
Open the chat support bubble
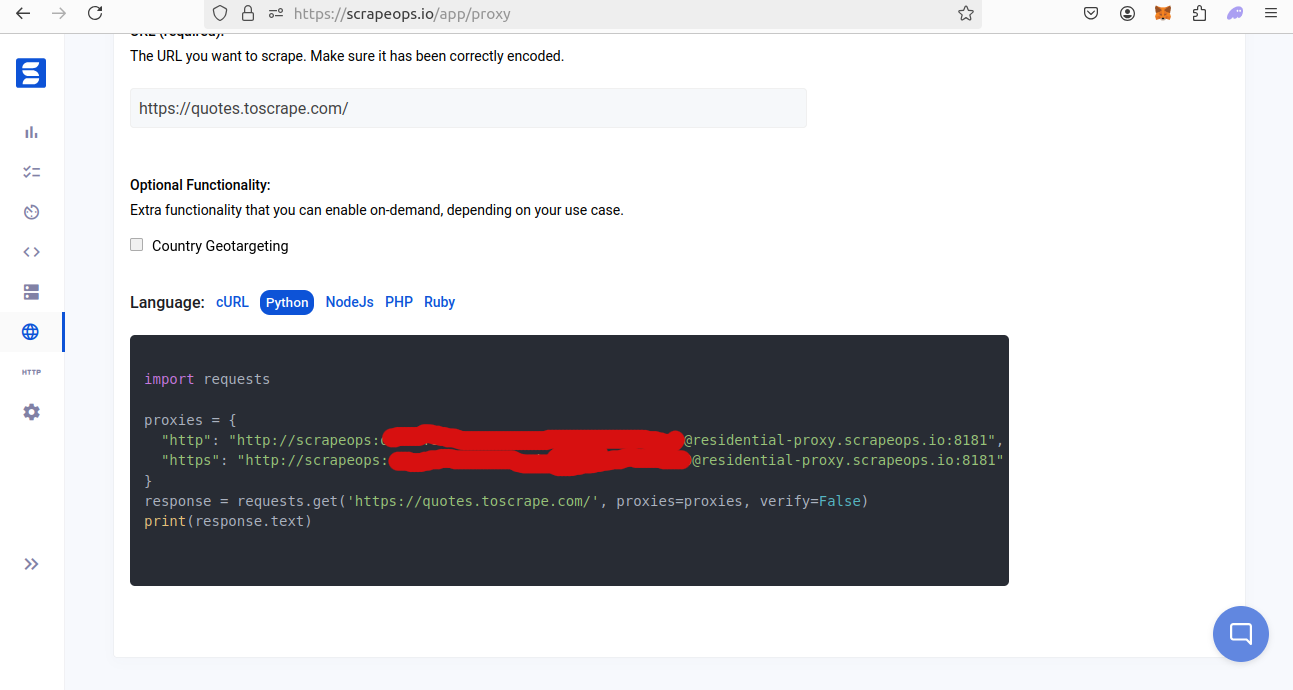[1241, 634]
